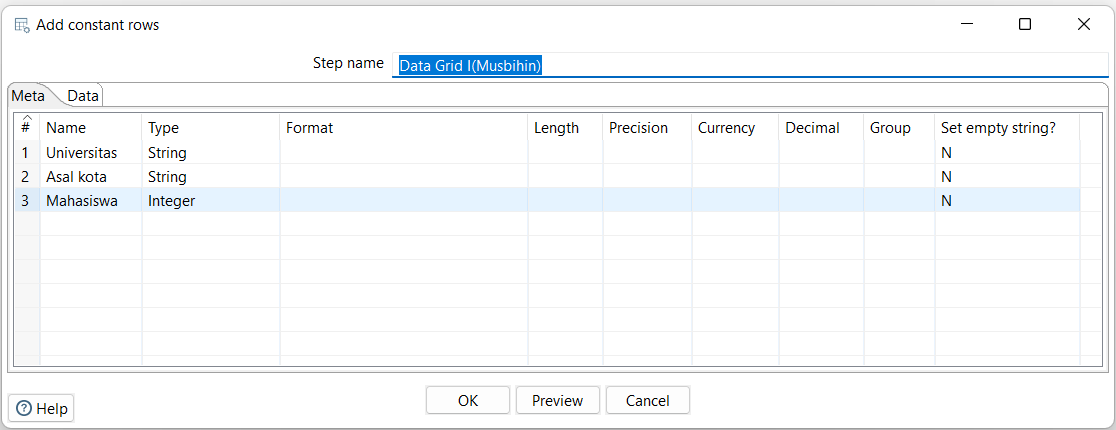The width and height of the screenshot is (1116, 430).
Task: Select the Meta tab
Action: 28,95
